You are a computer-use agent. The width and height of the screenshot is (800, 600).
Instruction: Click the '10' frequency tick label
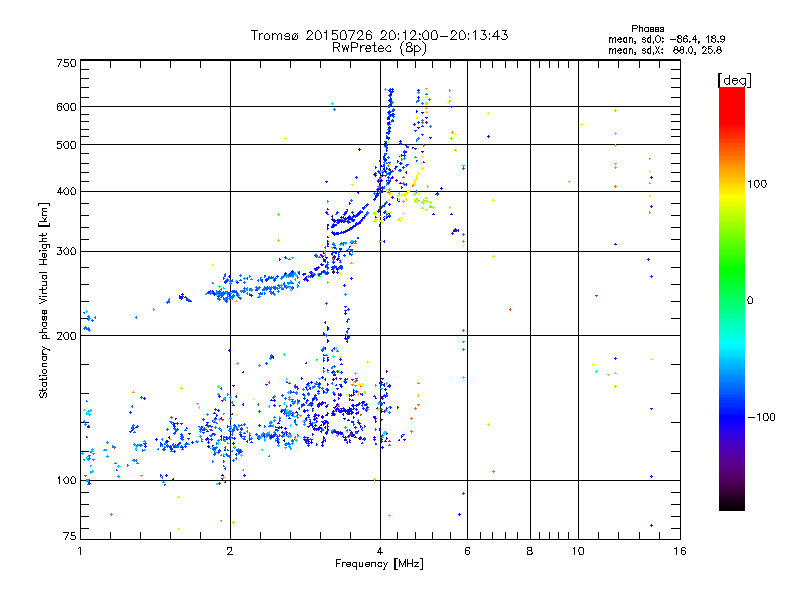coord(578,551)
